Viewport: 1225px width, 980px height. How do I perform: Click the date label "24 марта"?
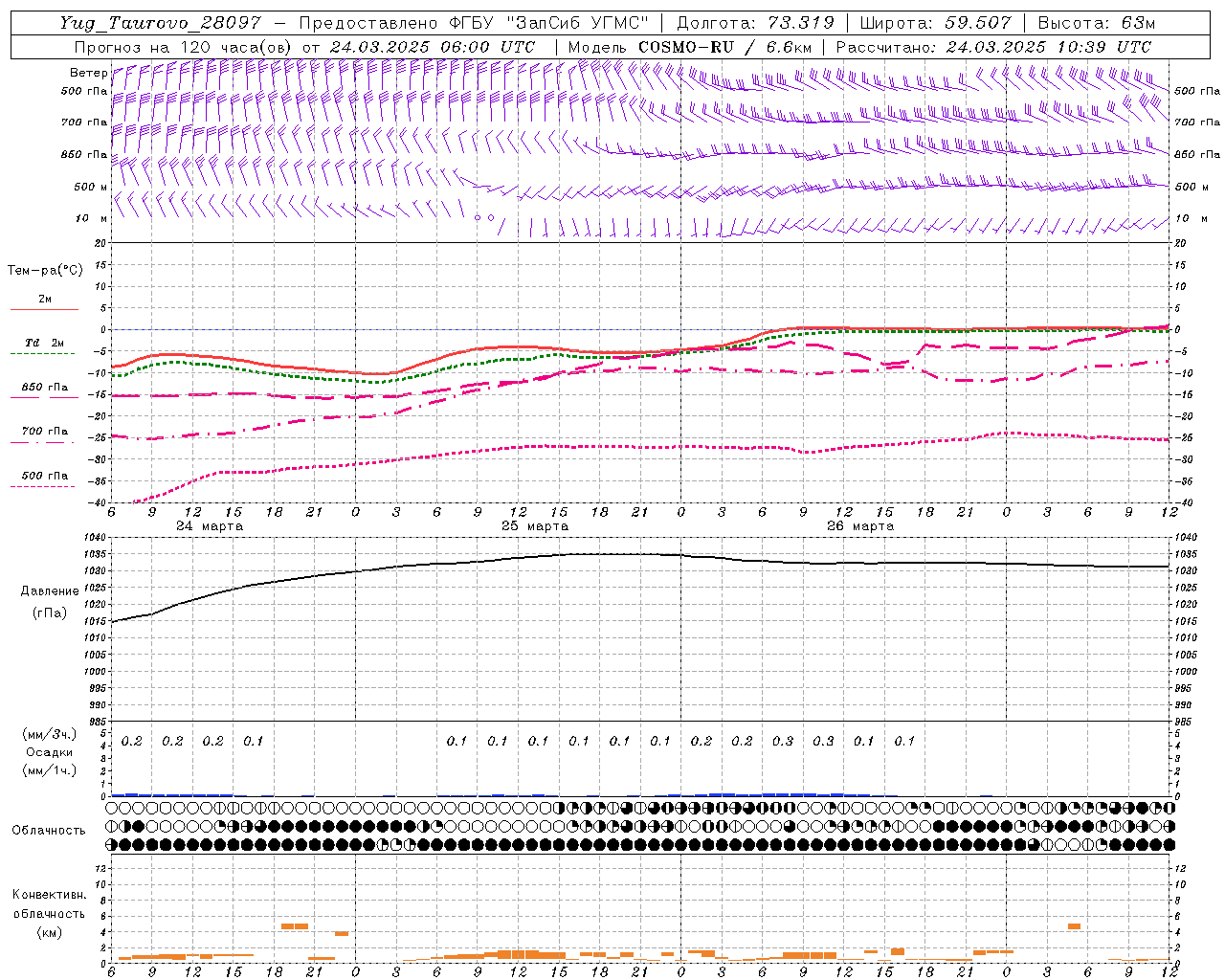(x=210, y=526)
